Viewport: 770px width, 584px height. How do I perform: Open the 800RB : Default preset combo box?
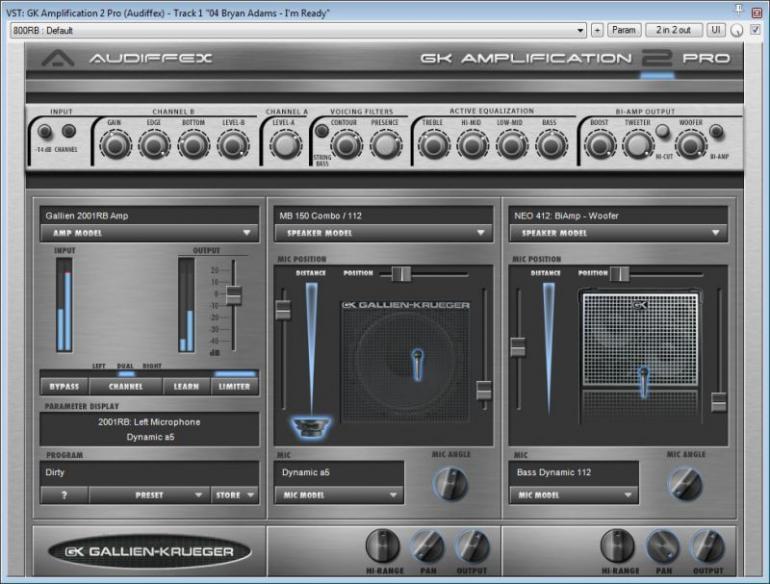coord(298,30)
